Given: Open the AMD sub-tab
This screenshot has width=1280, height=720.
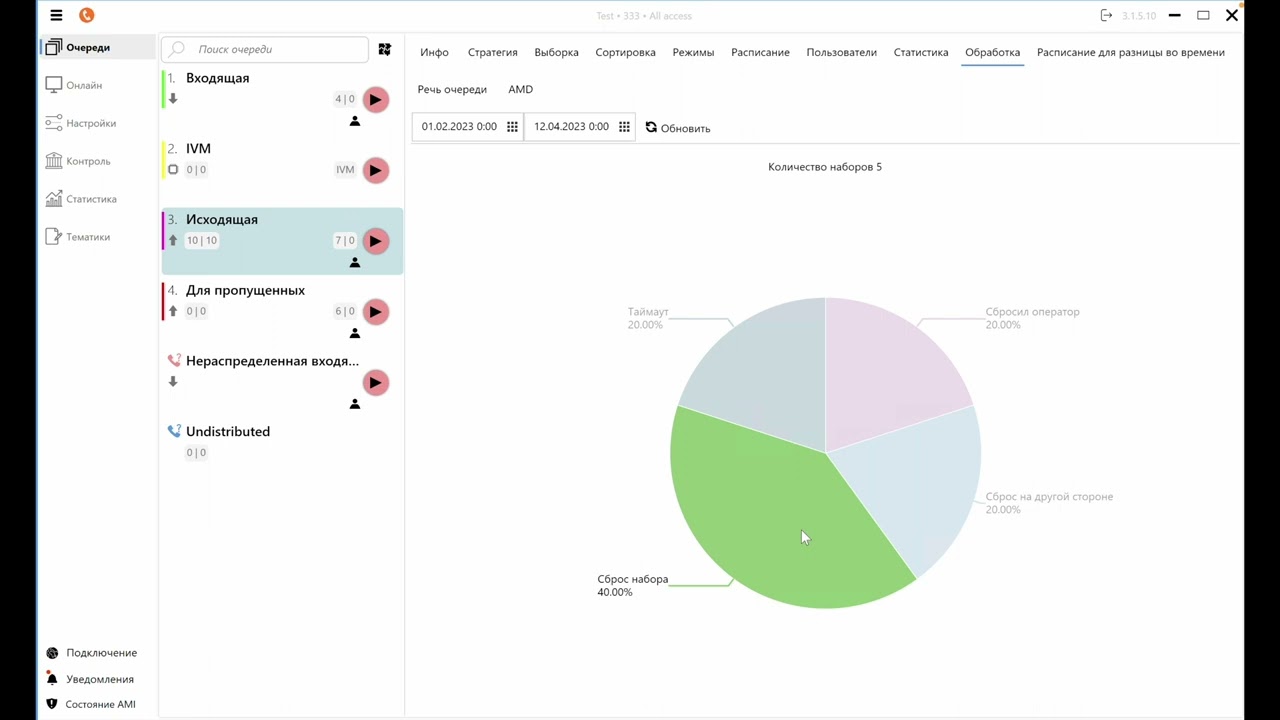Looking at the screenshot, I should tap(520, 89).
